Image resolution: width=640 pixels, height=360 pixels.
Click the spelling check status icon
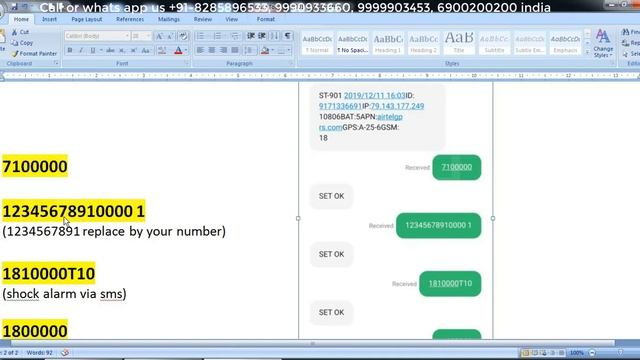coord(64,353)
